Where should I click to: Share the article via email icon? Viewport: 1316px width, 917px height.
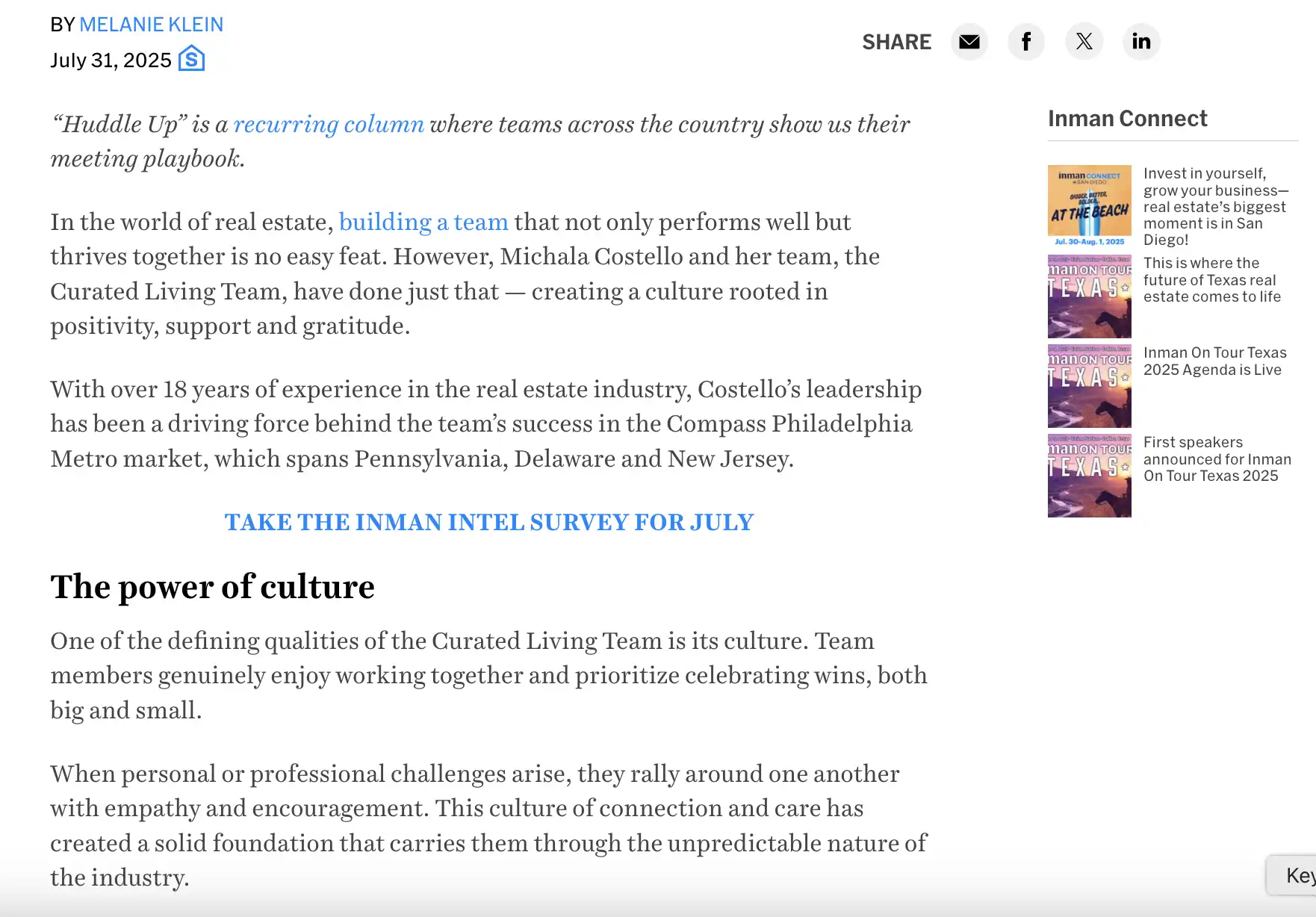tap(969, 42)
